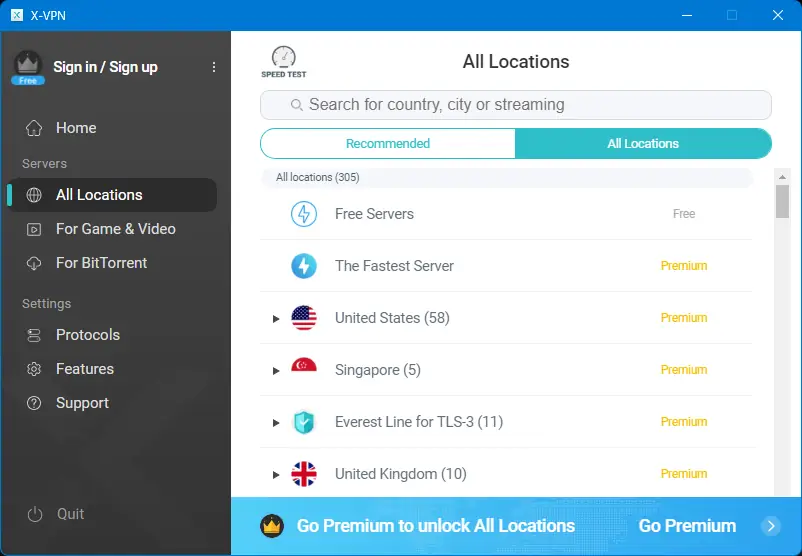The image size is (802, 556).
Task: Click the location search input field
Action: (x=515, y=105)
